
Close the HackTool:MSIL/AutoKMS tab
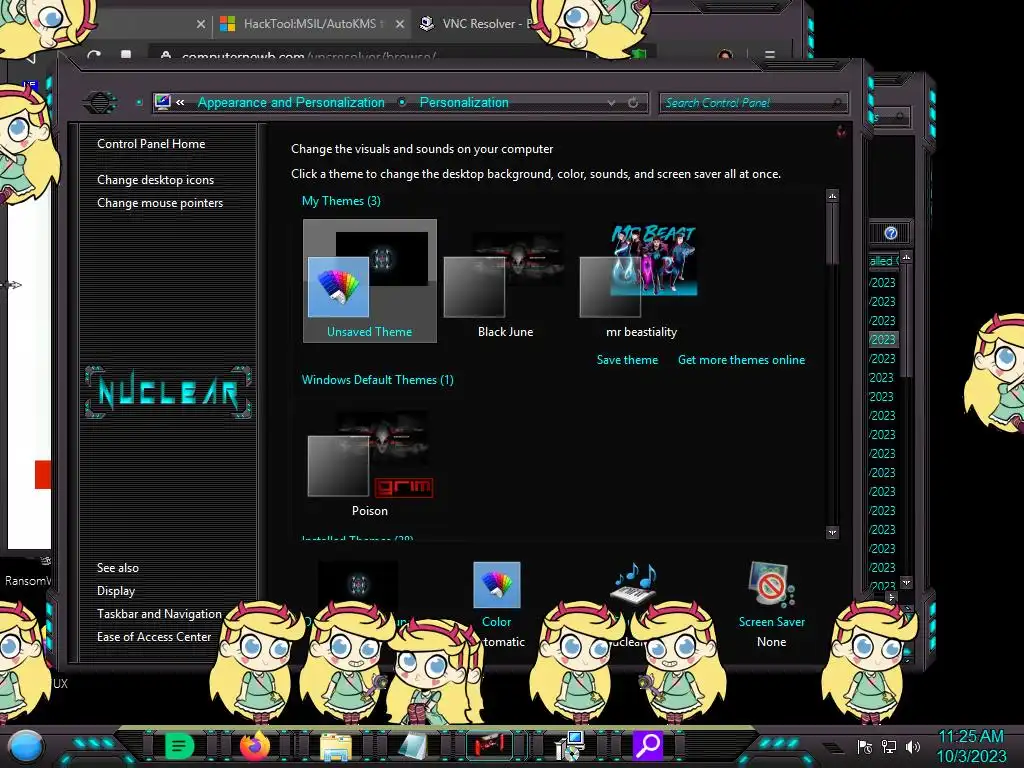coord(400,24)
